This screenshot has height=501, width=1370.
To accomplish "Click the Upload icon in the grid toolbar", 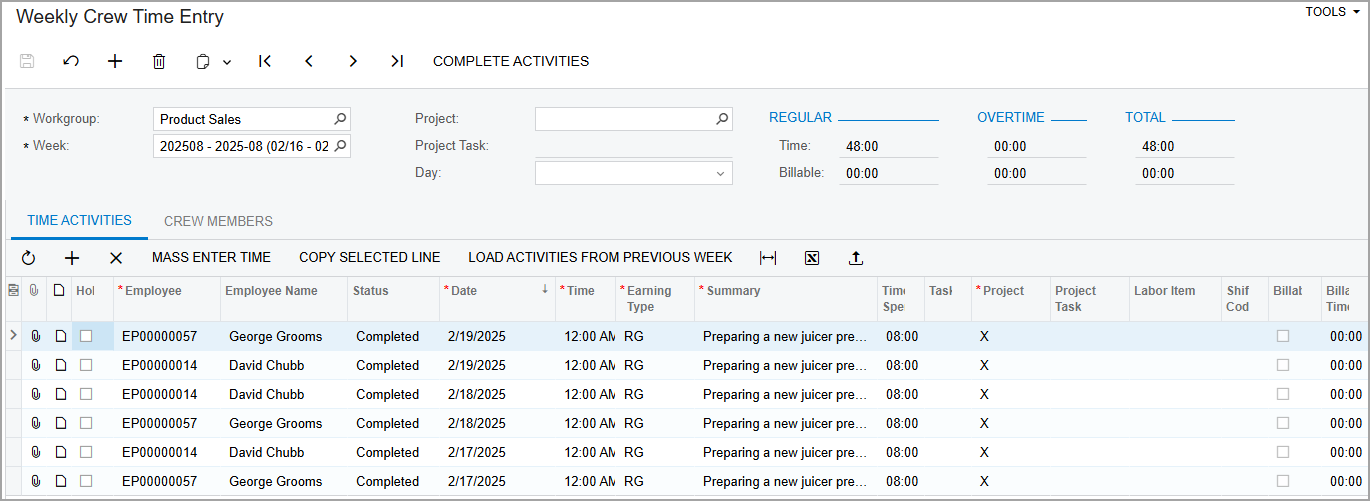I will click(x=856, y=258).
